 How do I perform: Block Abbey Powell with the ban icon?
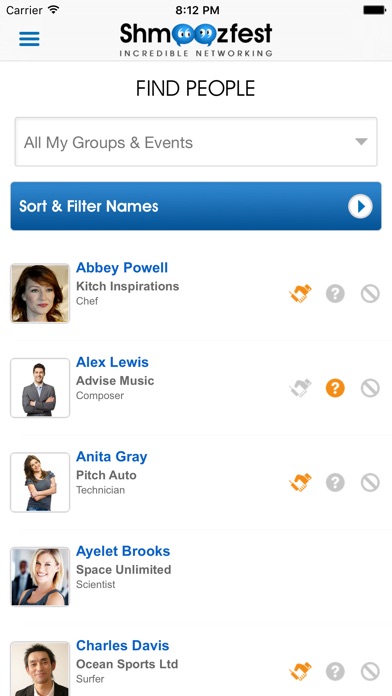[370, 294]
